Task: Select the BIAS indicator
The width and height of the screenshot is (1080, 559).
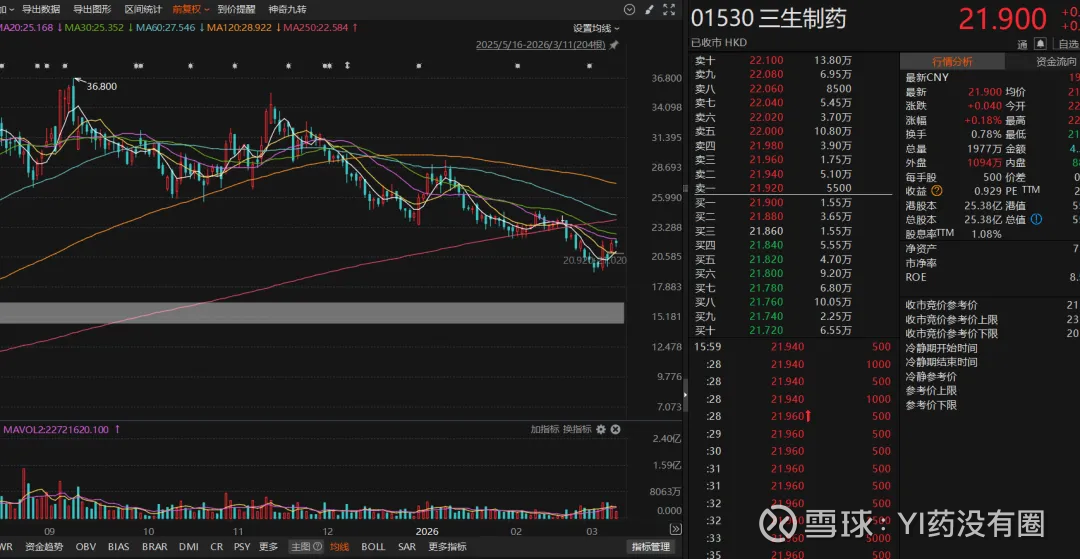Action: coord(119,547)
